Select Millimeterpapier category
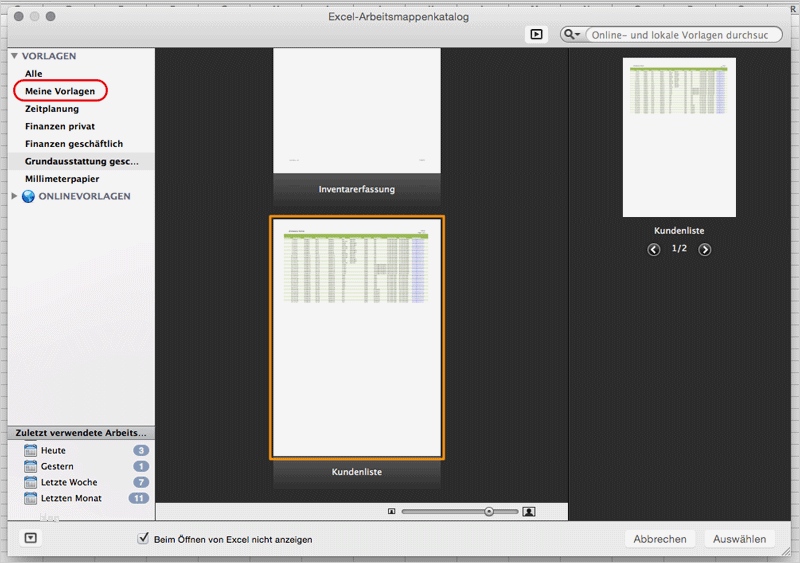800x563 pixels. point(62,179)
